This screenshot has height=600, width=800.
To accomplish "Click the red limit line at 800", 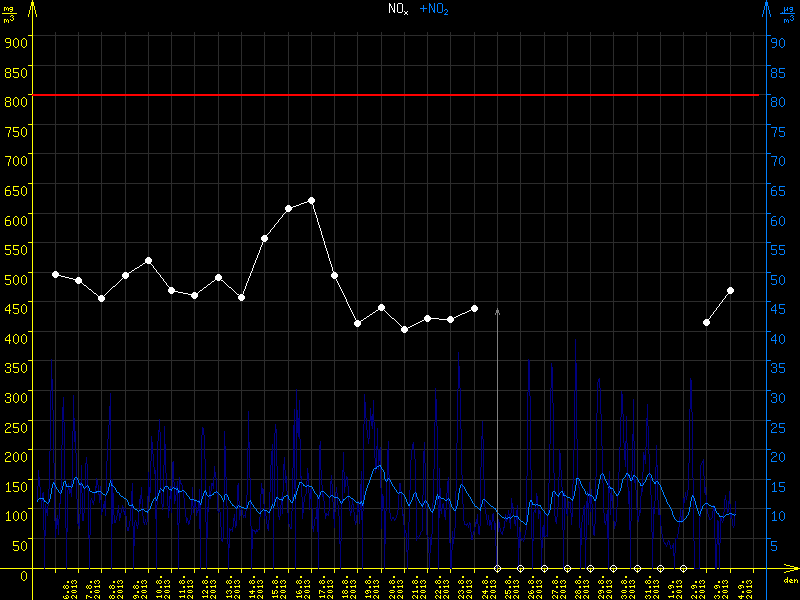I will (x=400, y=95).
